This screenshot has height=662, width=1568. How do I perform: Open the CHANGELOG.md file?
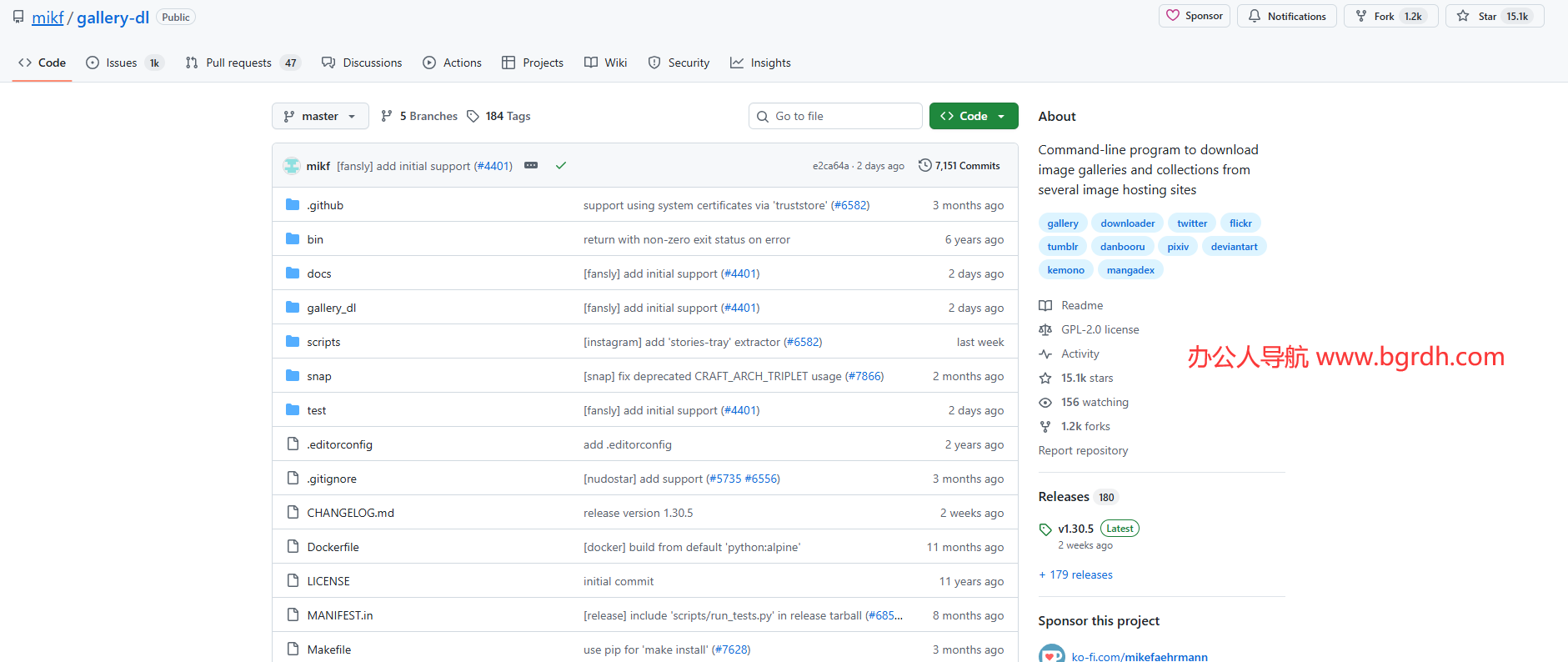350,514
